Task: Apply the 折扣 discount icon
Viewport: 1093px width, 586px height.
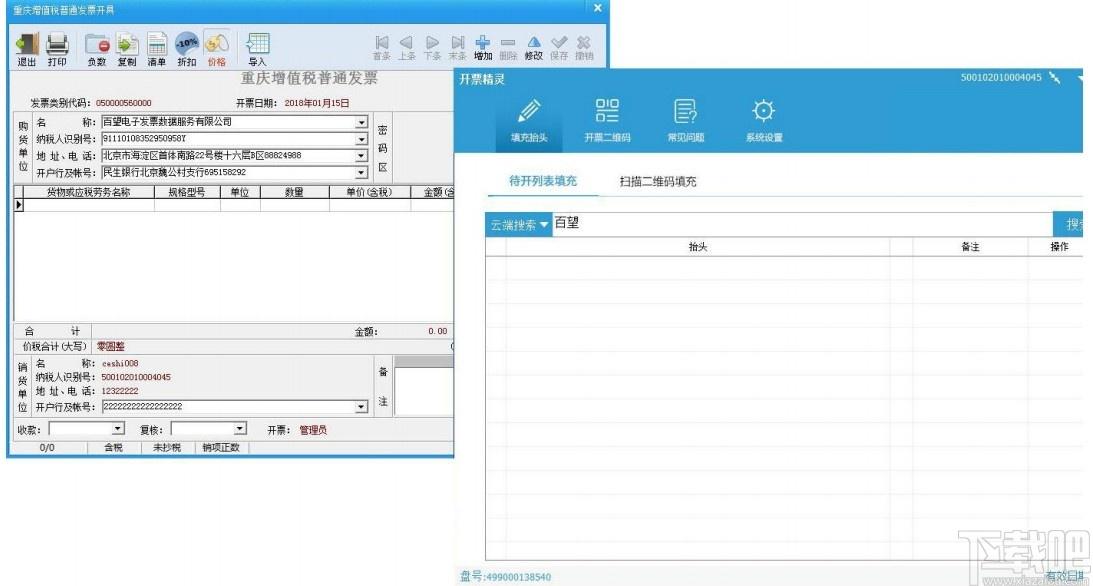Action: tap(187, 49)
